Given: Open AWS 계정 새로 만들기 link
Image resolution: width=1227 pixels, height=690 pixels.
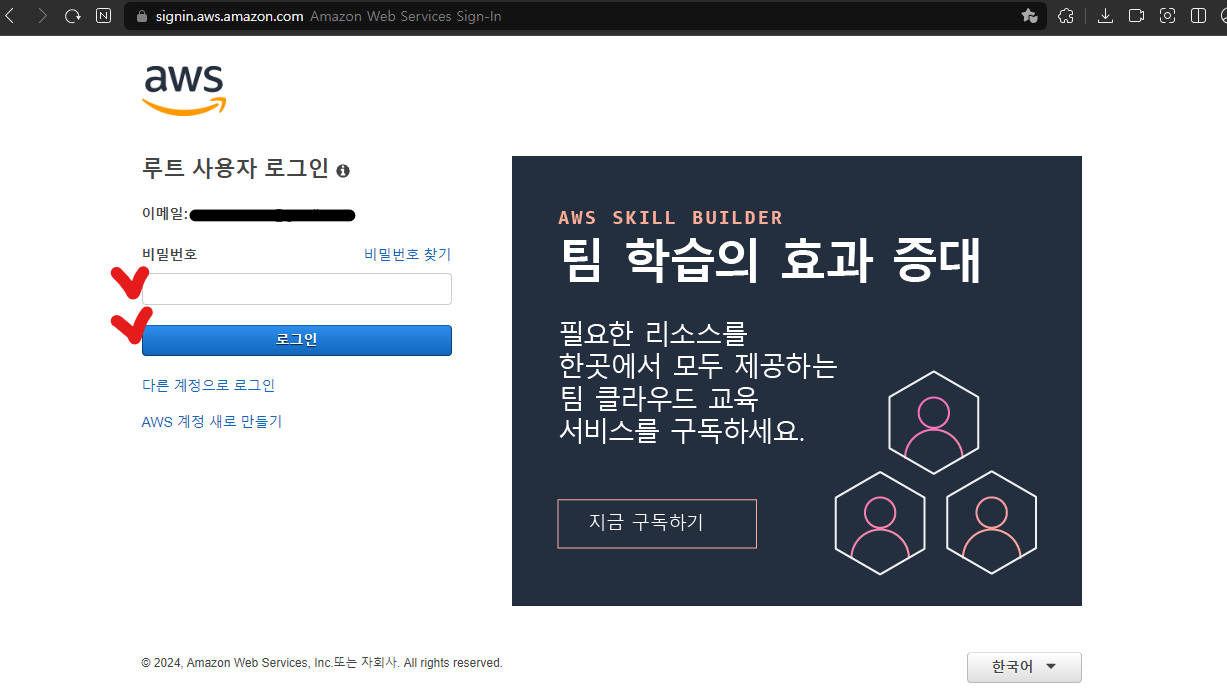Looking at the screenshot, I should 212,422.
